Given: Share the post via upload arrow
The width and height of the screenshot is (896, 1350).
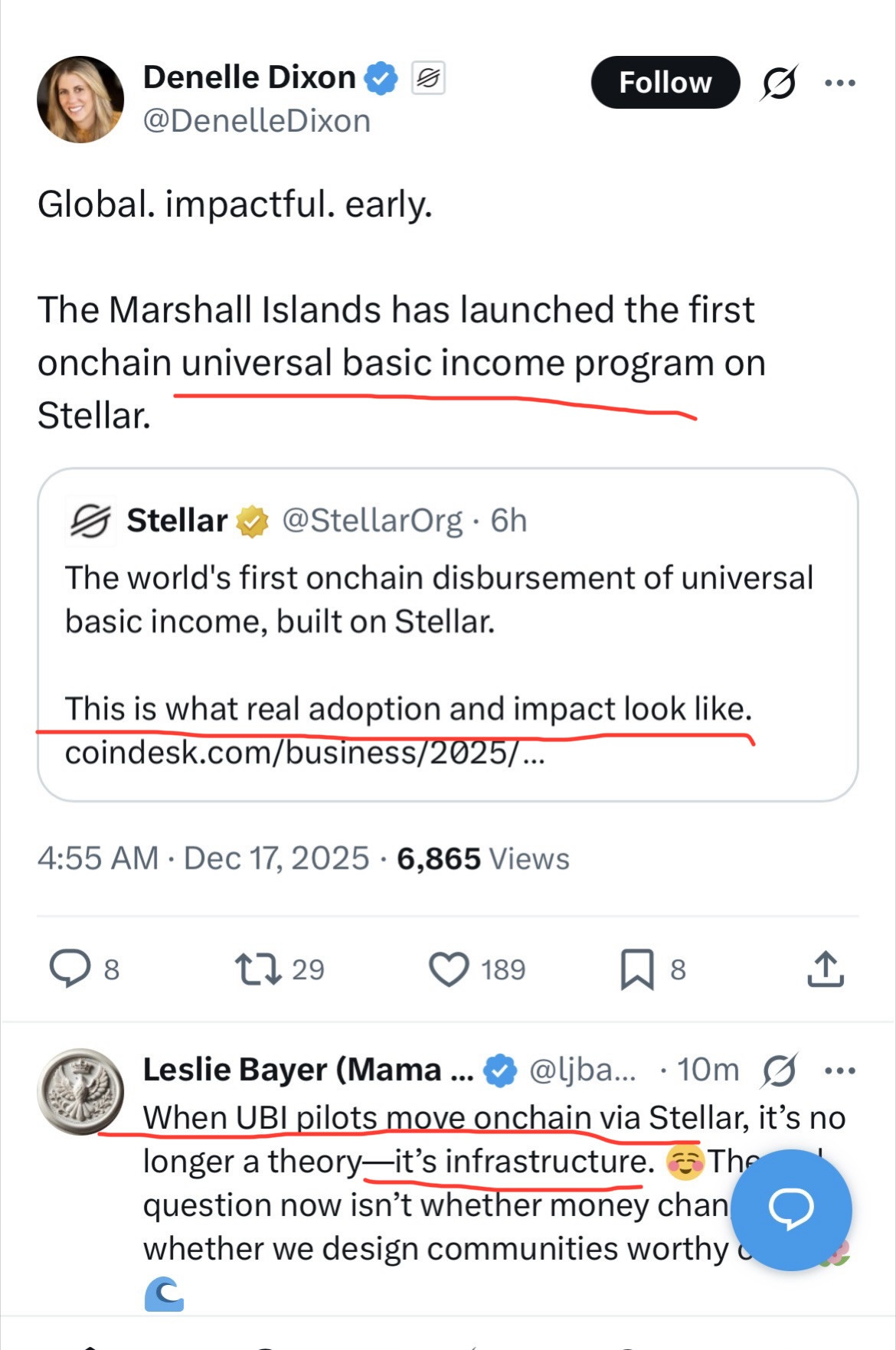Looking at the screenshot, I should coord(826,969).
